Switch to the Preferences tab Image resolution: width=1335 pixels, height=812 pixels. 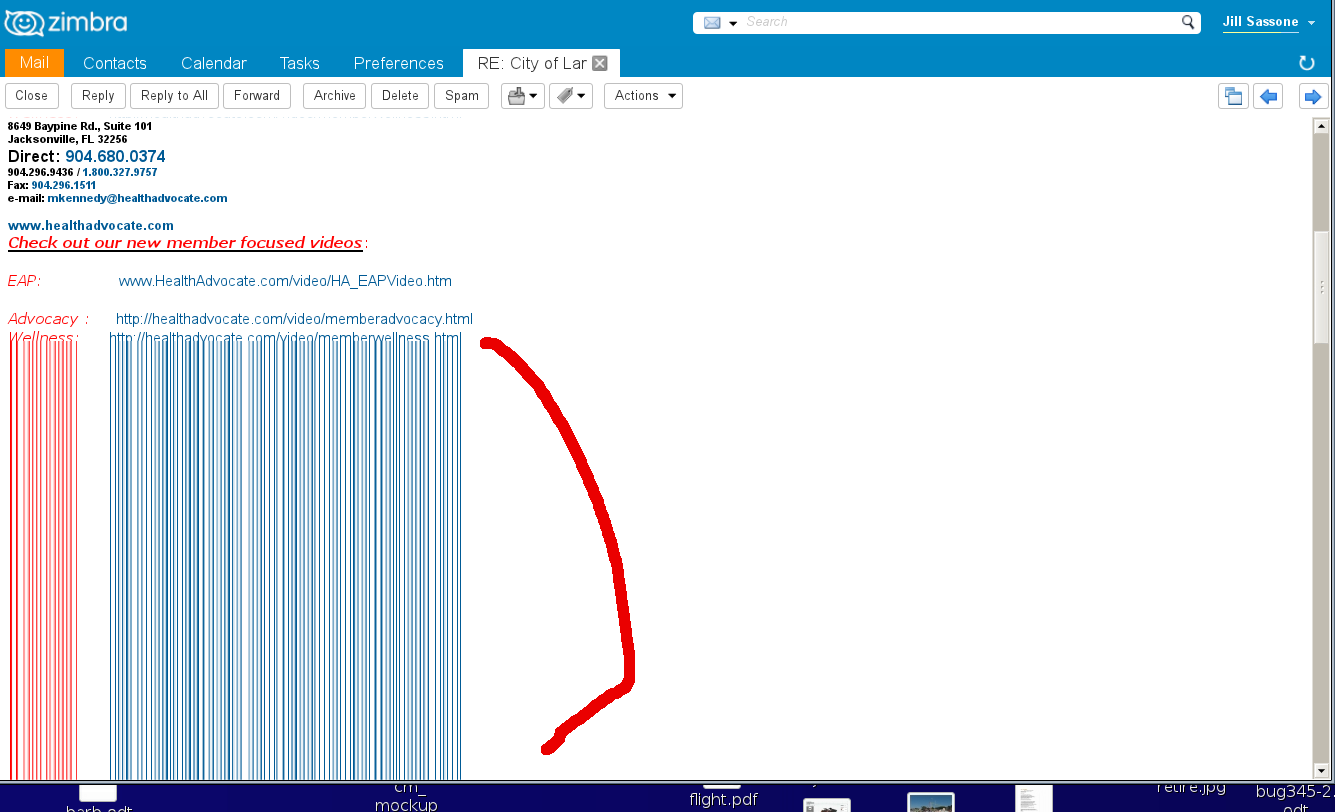click(x=399, y=63)
